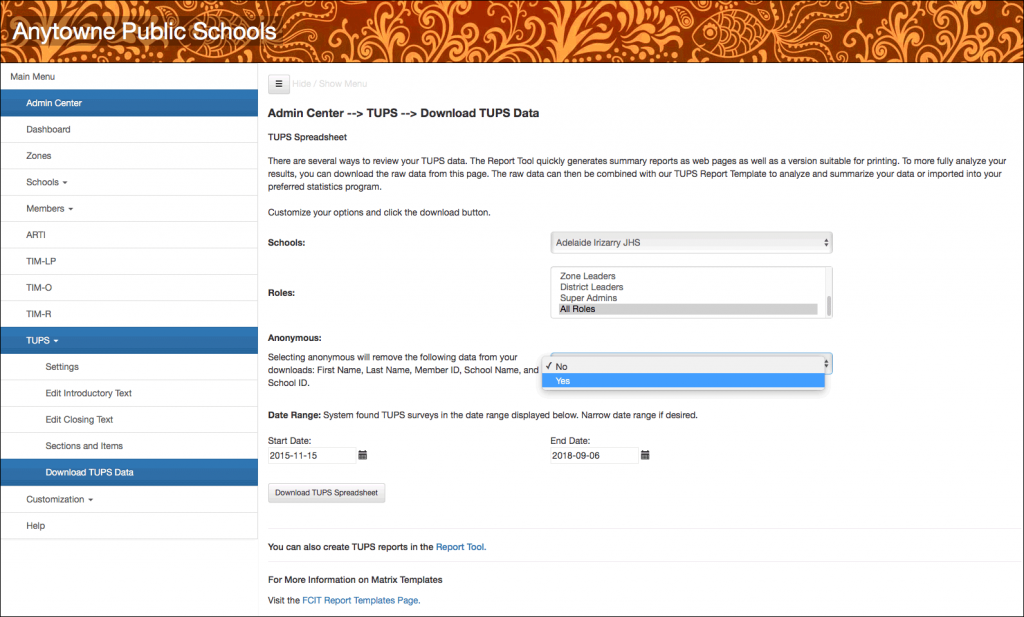Image resolution: width=1024 pixels, height=617 pixels.
Task: Expand the Schools sidebar submenu
Action: tap(46, 183)
